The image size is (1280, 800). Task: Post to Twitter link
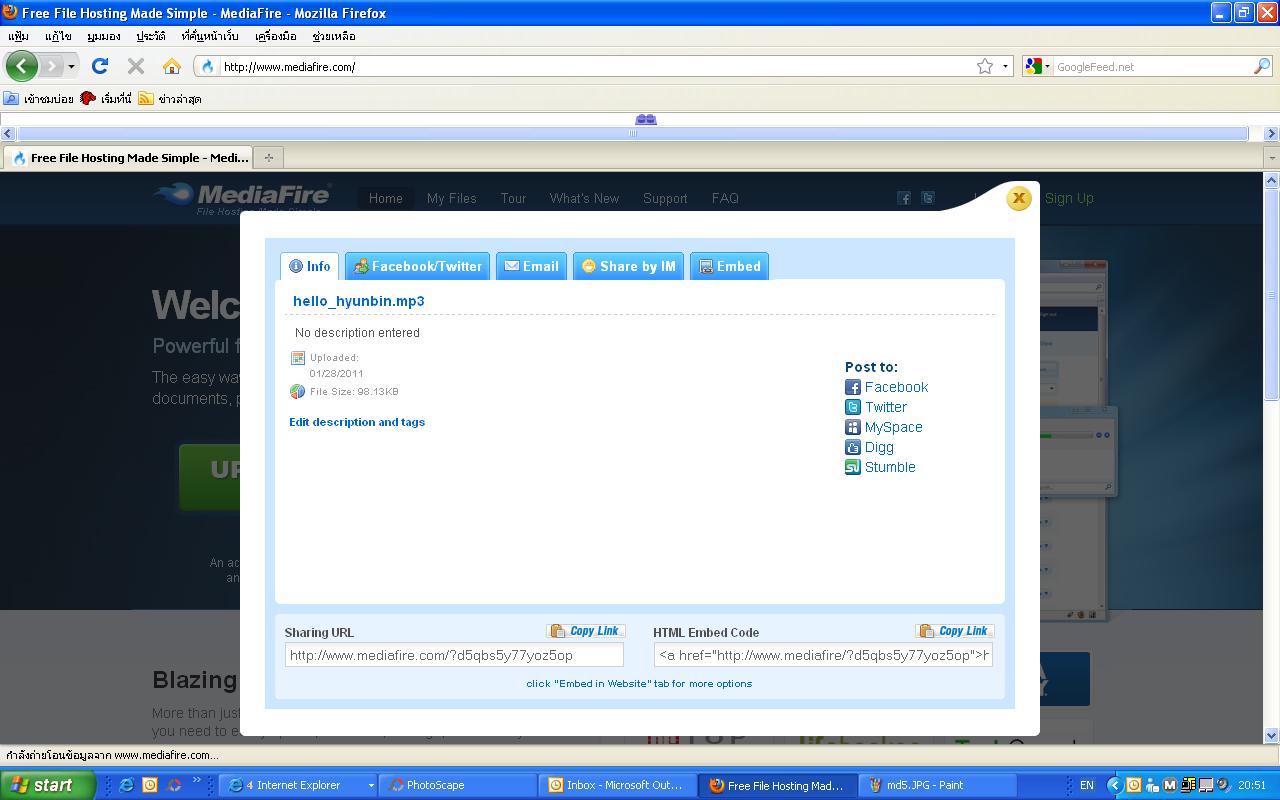click(x=886, y=407)
